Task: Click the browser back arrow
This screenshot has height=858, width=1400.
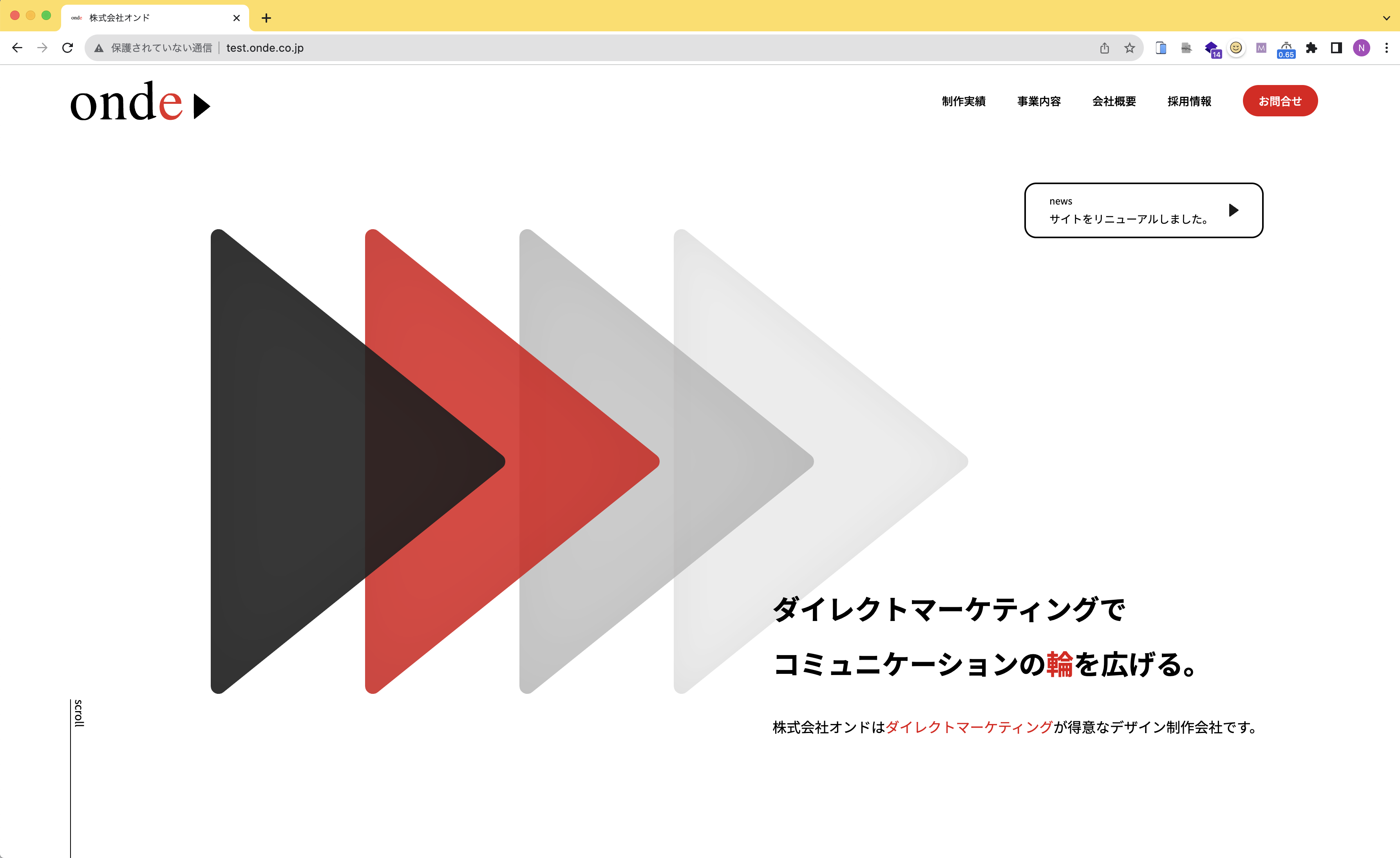Action: tap(17, 48)
